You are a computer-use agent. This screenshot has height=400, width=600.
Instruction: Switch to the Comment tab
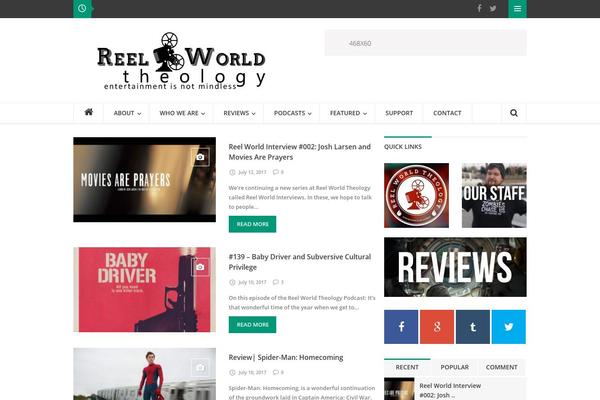click(502, 367)
